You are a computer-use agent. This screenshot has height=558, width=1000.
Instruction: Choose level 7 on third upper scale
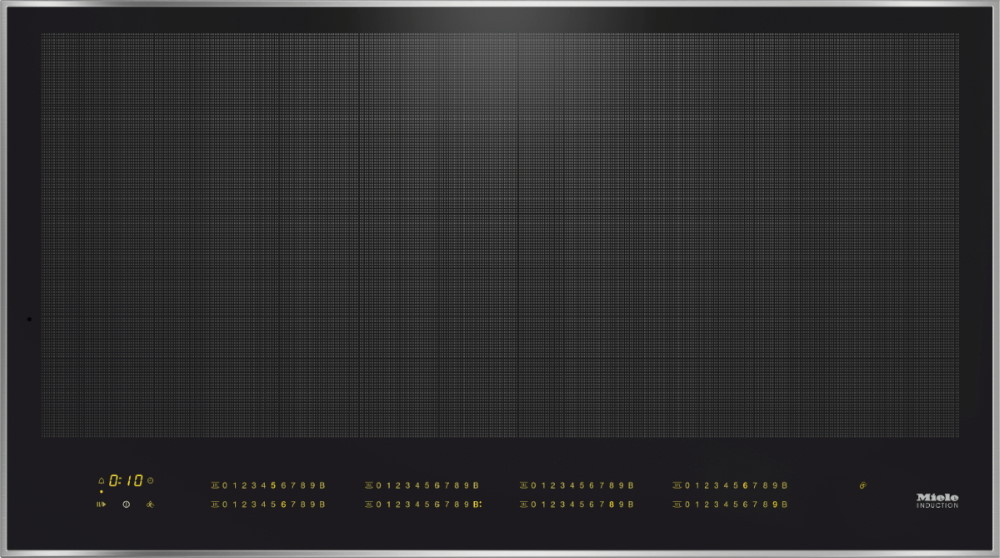[601, 485]
